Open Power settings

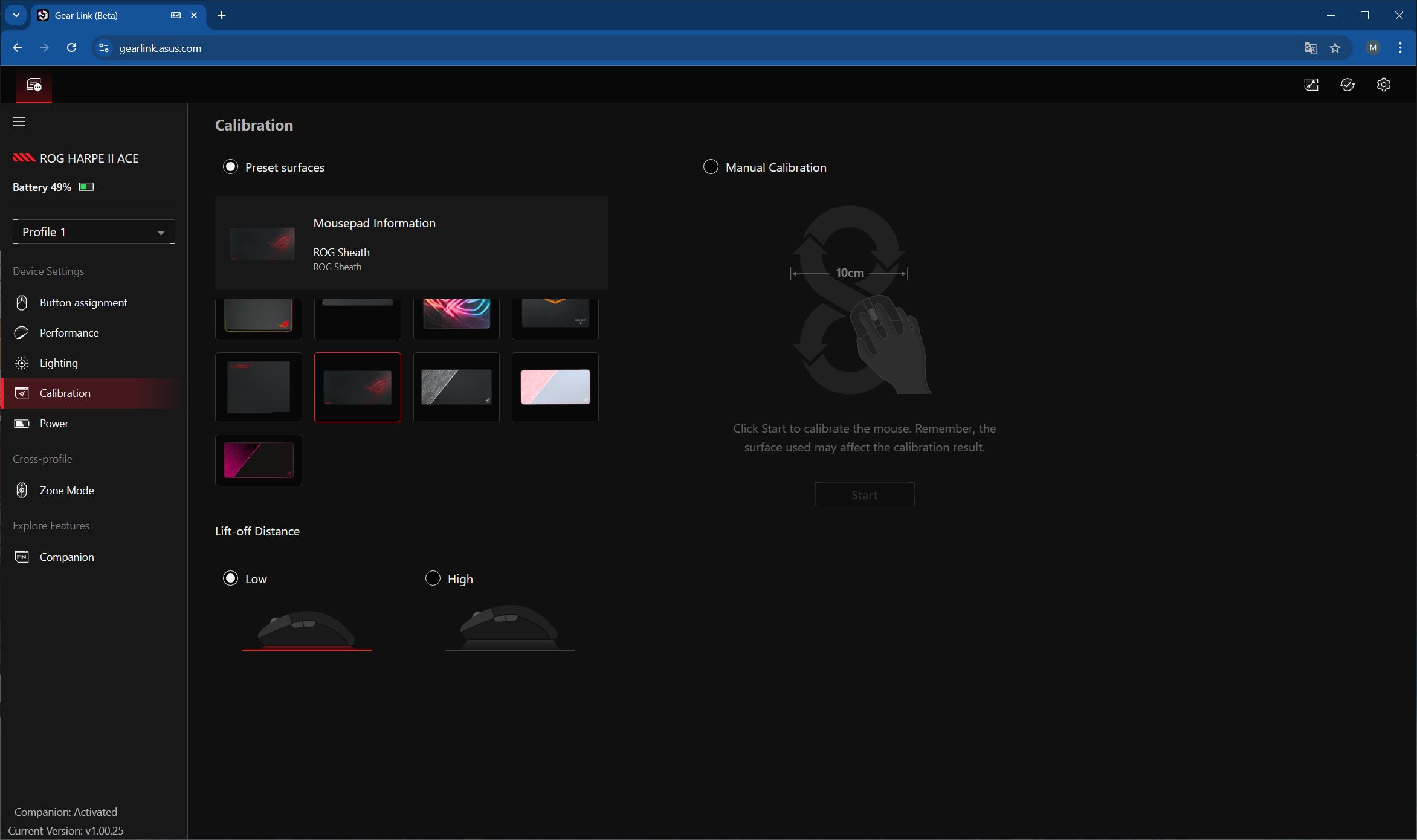pos(54,423)
